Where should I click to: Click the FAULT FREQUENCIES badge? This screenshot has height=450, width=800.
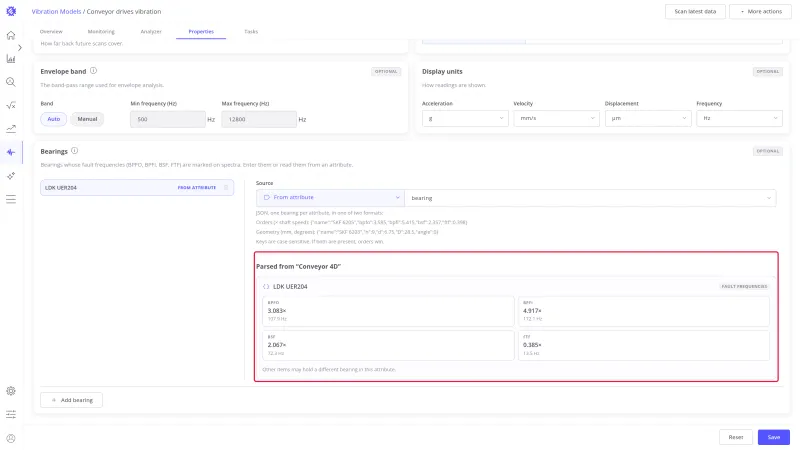click(744, 286)
